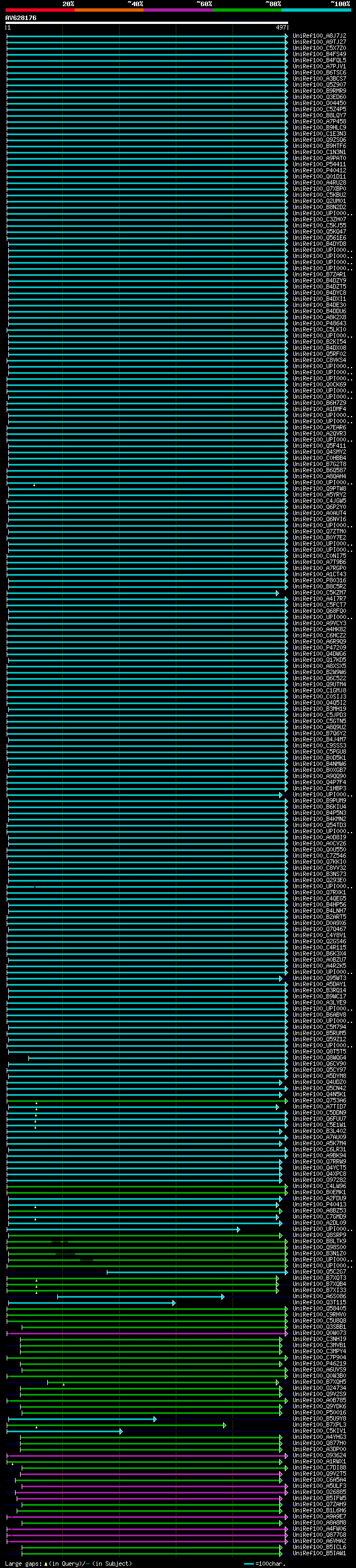
Task: Select the UniRef100_A4YHG3 label
Action: click(319, 1437)
